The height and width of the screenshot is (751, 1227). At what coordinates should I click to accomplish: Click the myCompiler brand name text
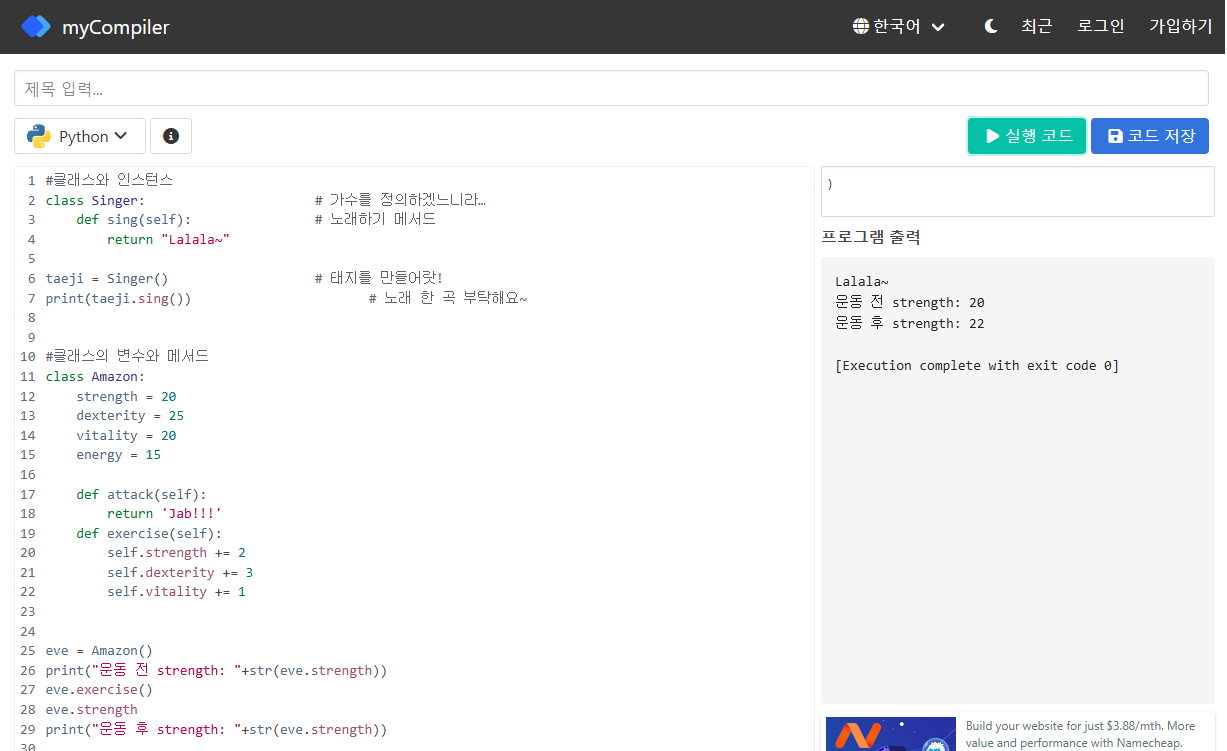click(116, 27)
